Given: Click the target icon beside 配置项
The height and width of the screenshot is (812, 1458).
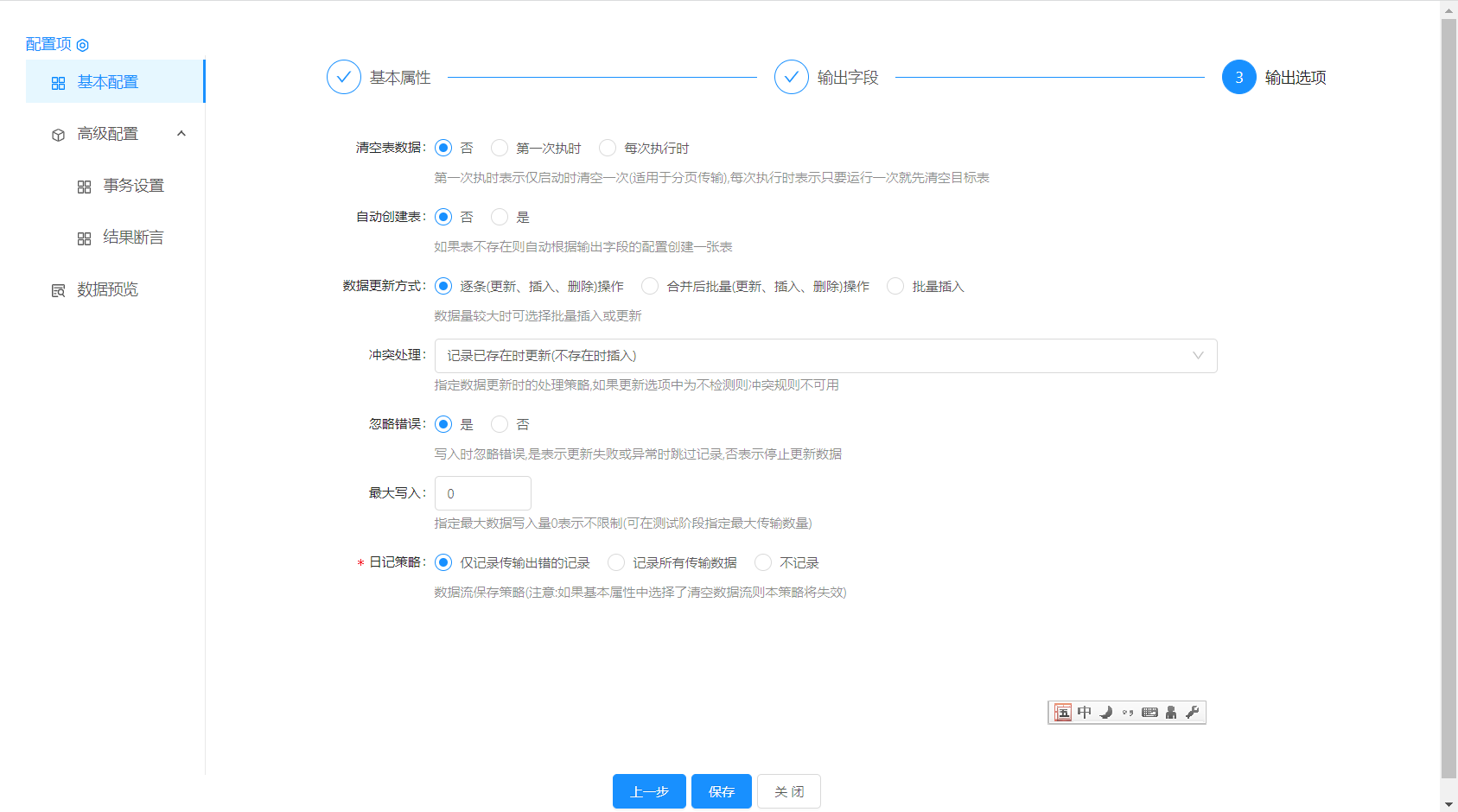Looking at the screenshot, I should pyautogui.click(x=83, y=45).
